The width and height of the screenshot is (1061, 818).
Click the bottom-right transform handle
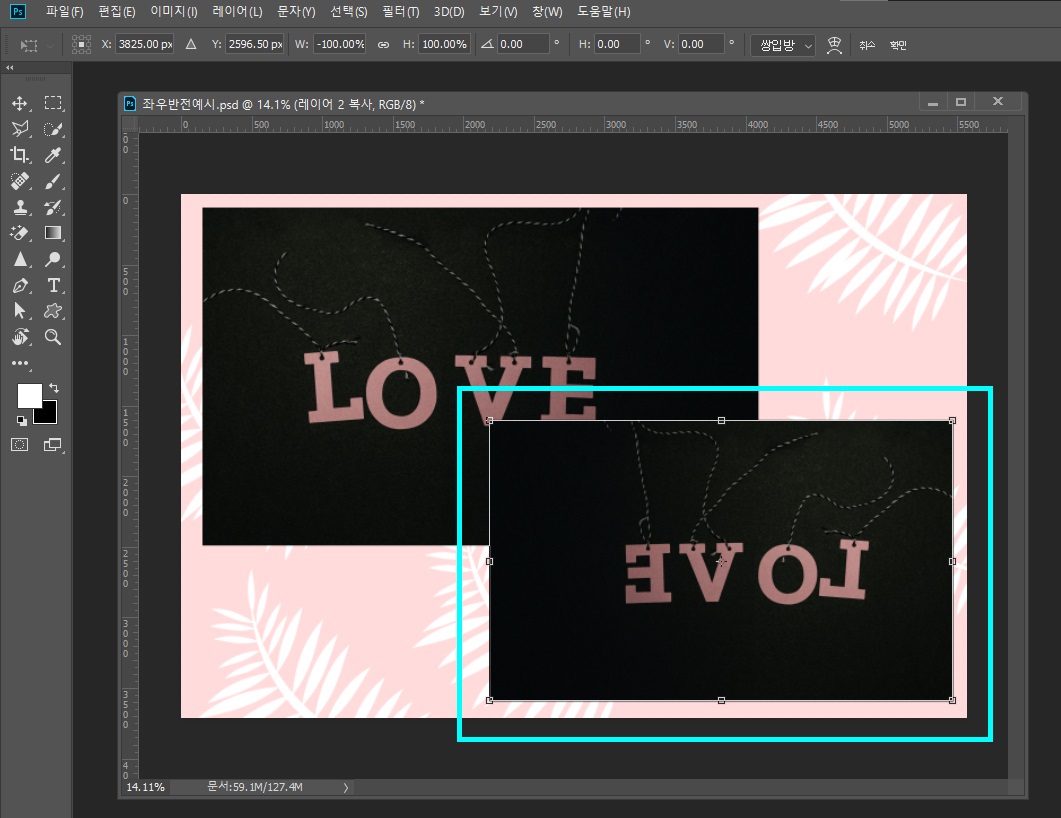click(x=952, y=700)
